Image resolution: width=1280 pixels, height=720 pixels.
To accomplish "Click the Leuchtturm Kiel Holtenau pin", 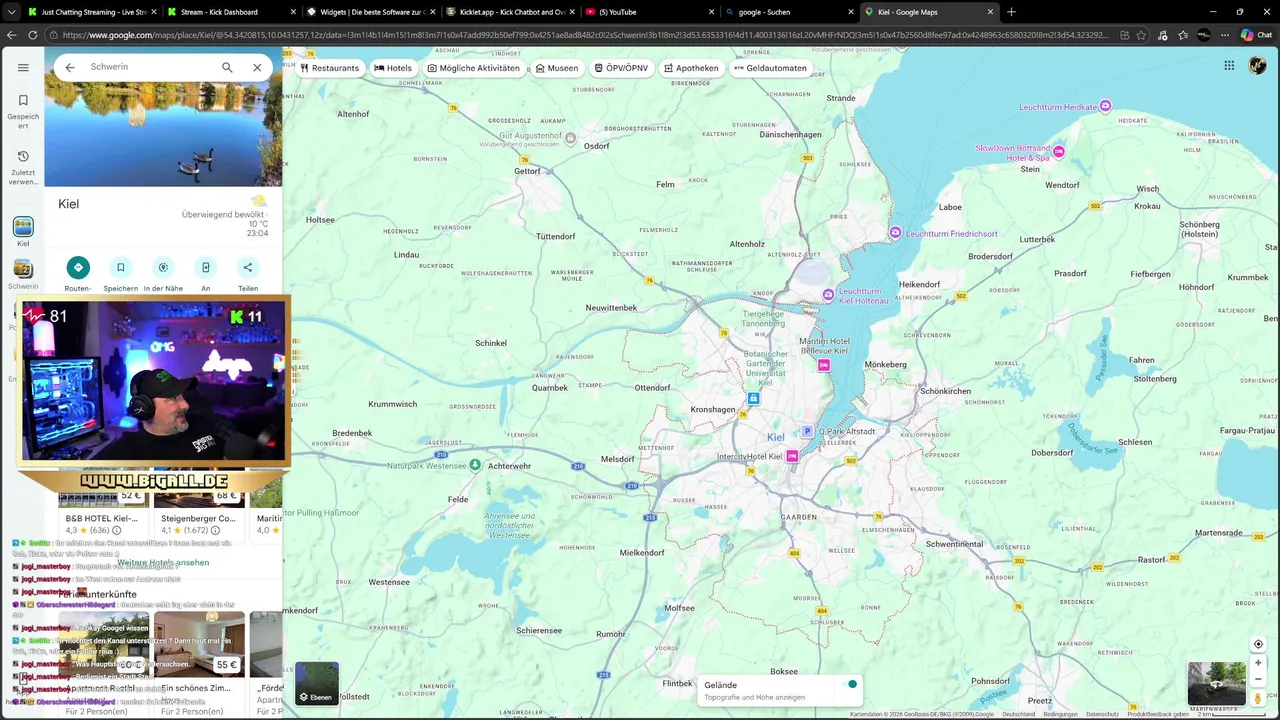I will (828, 294).
